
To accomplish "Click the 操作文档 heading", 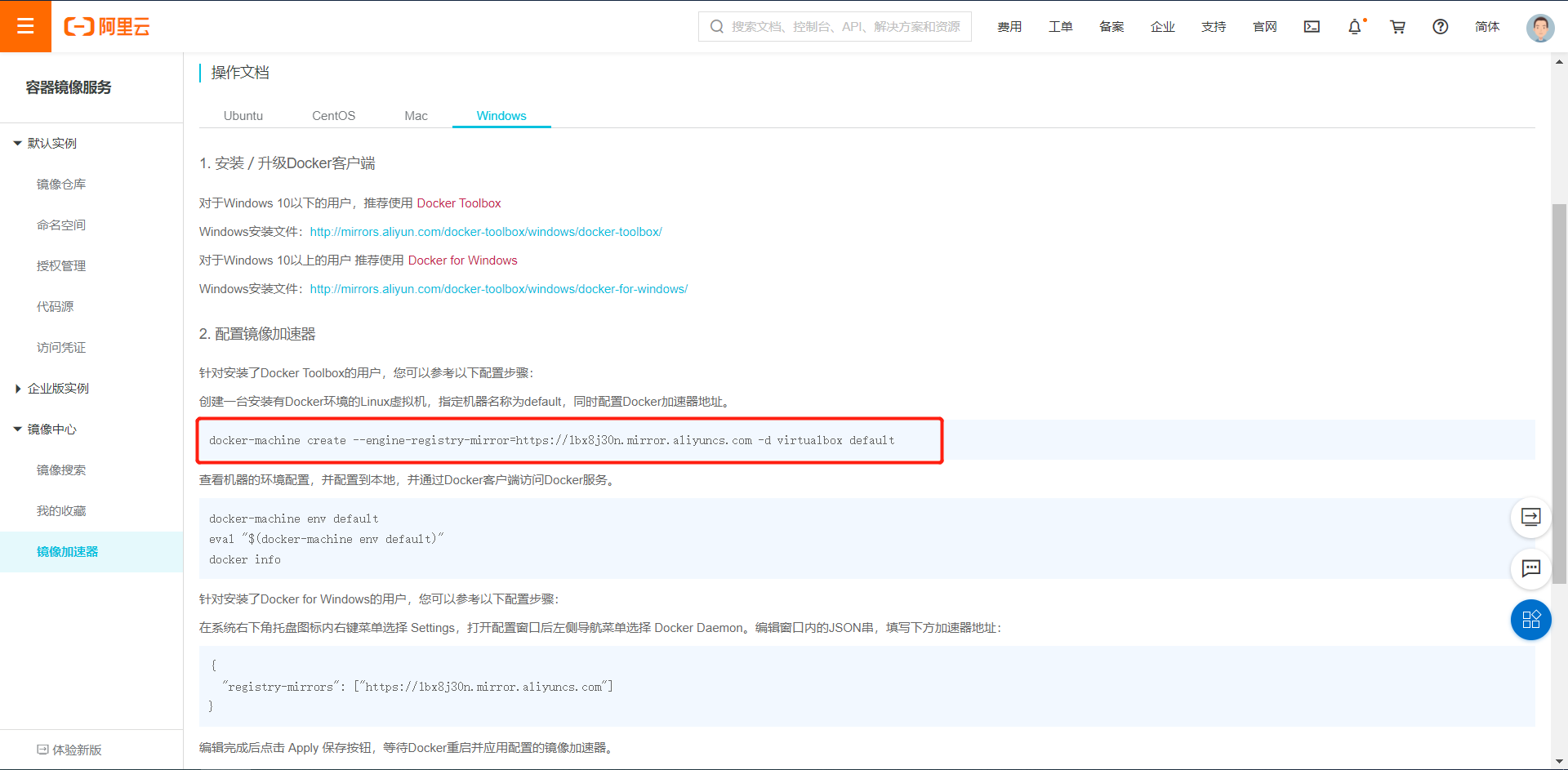I will [x=240, y=73].
